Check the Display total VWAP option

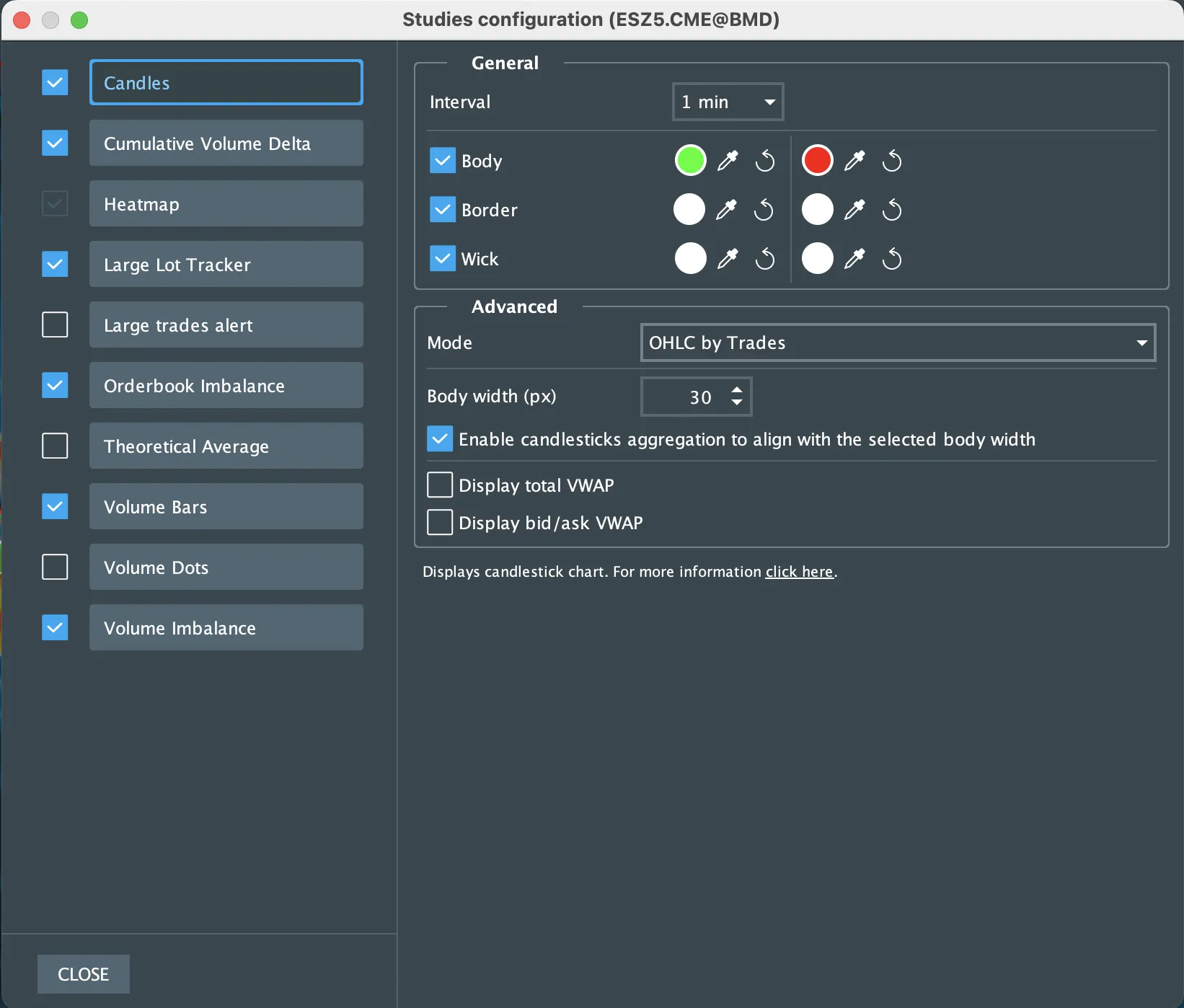pyautogui.click(x=440, y=485)
